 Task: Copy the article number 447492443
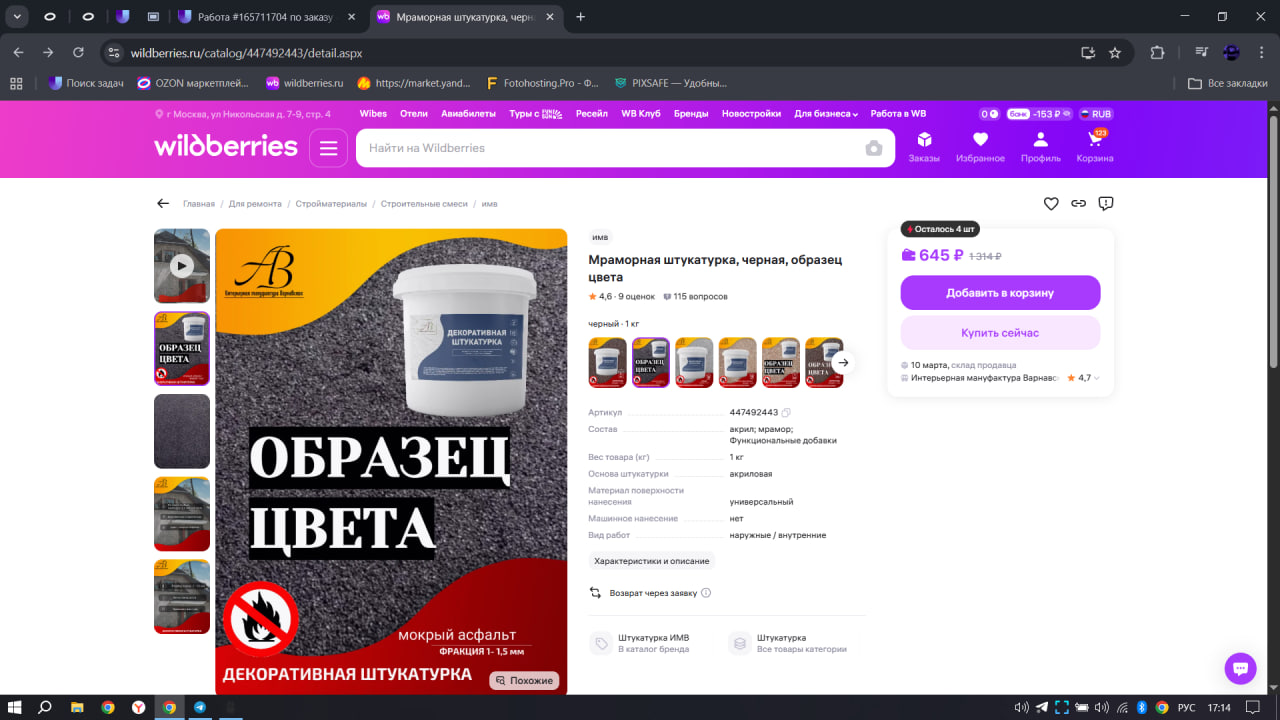[786, 412]
